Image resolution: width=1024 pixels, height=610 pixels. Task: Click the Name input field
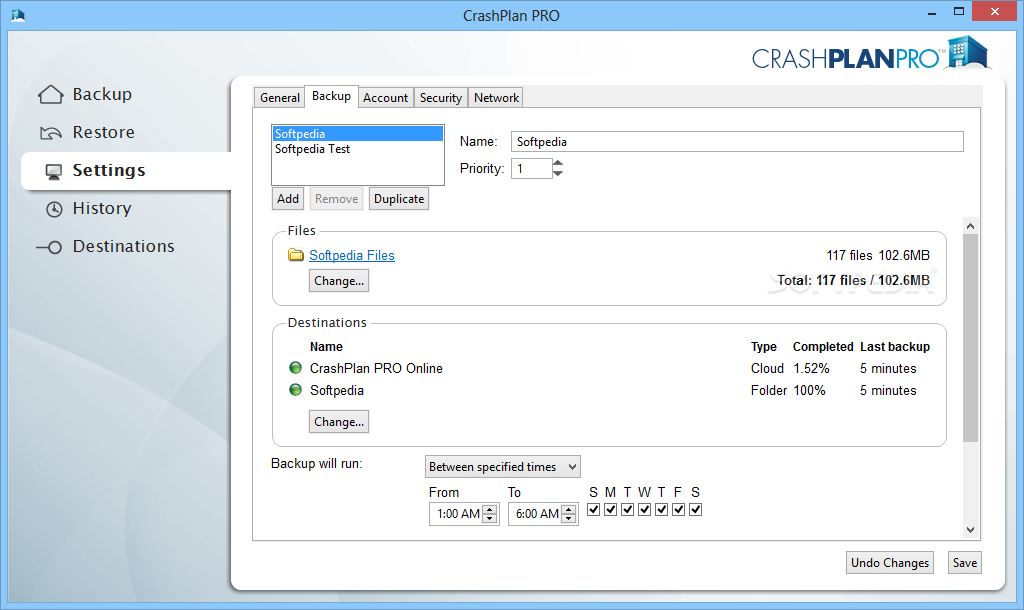[737, 142]
